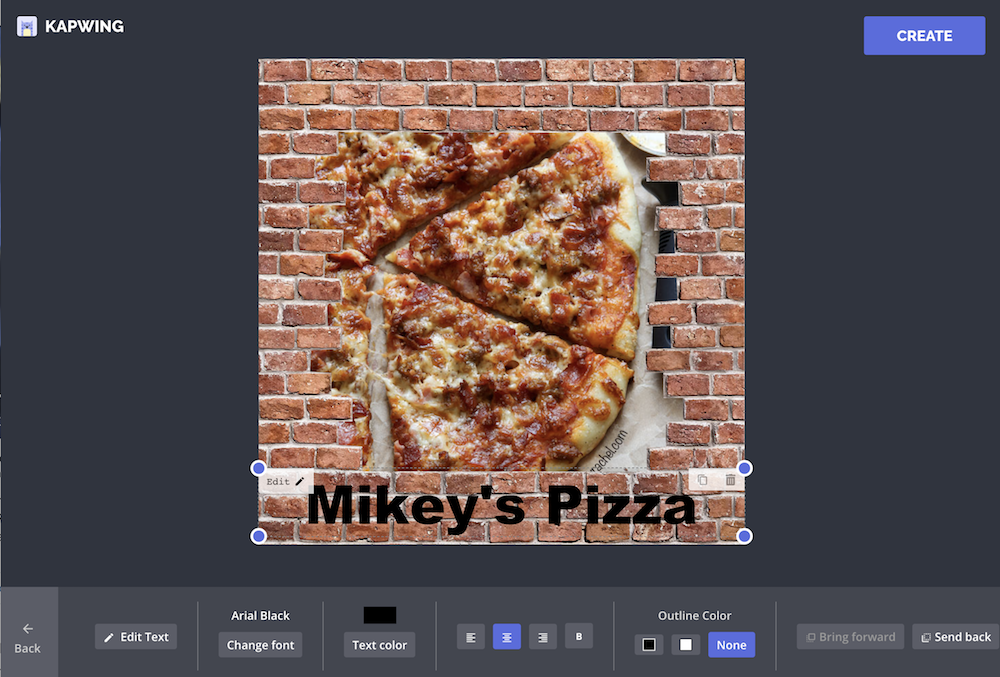Click the Edit pencil on the text box
This screenshot has width=1000, height=677.
coord(285,481)
